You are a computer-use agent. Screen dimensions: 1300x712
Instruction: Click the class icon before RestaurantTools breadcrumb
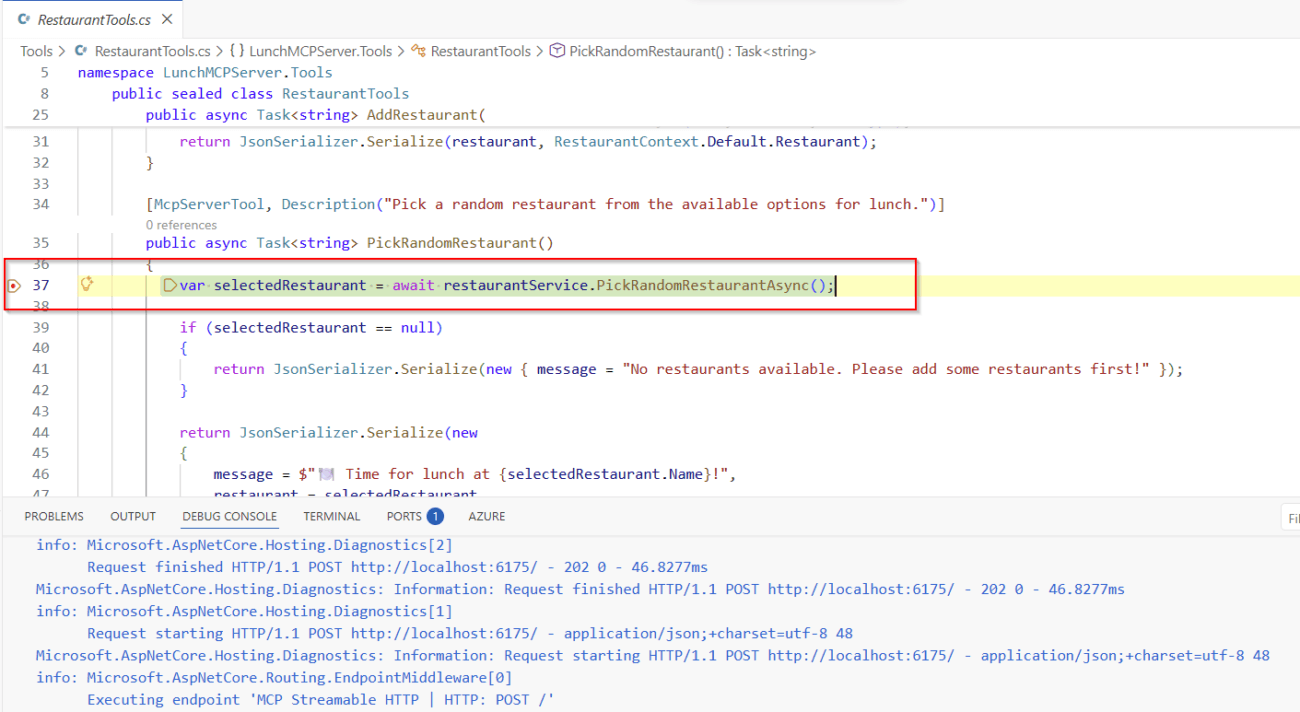click(420, 51)
